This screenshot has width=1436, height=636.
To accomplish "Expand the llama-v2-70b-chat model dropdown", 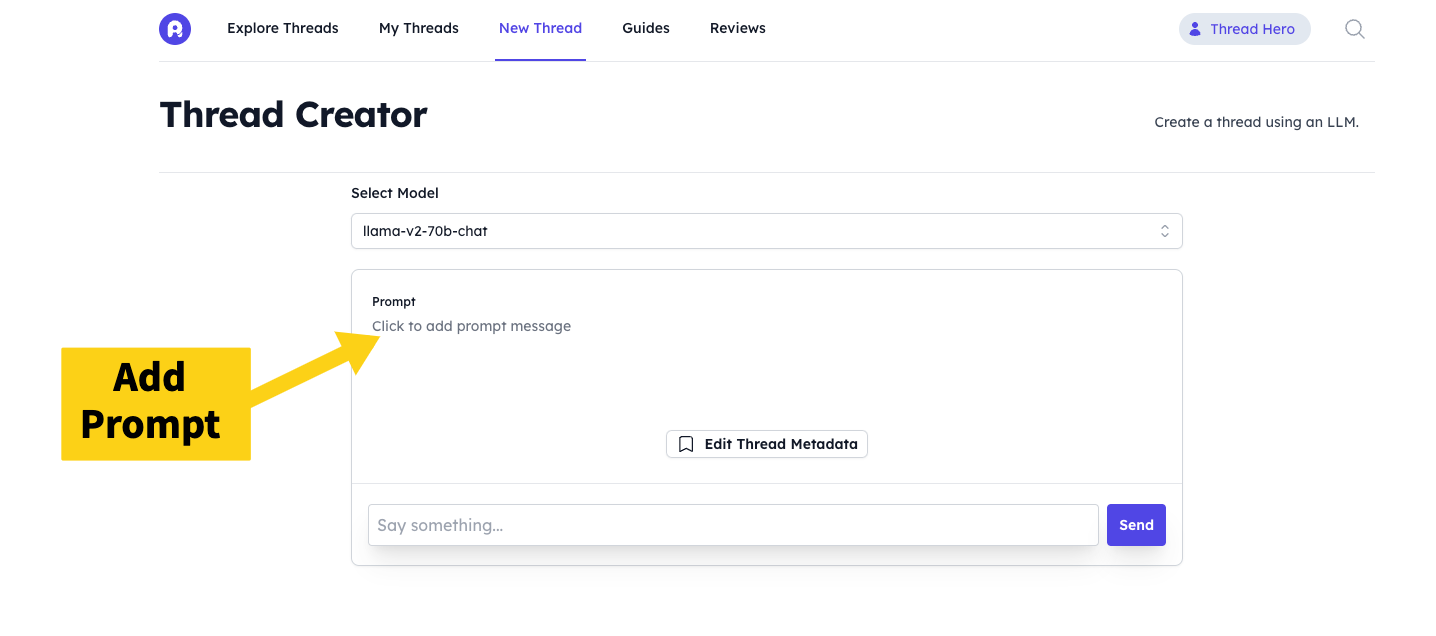I will tap(765, 231).
